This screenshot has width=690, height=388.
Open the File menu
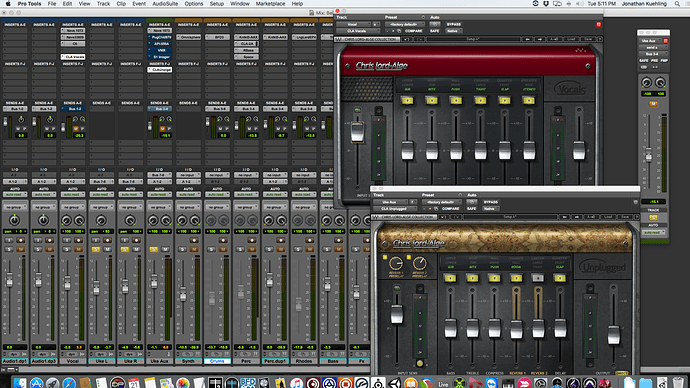click(52, 4)
